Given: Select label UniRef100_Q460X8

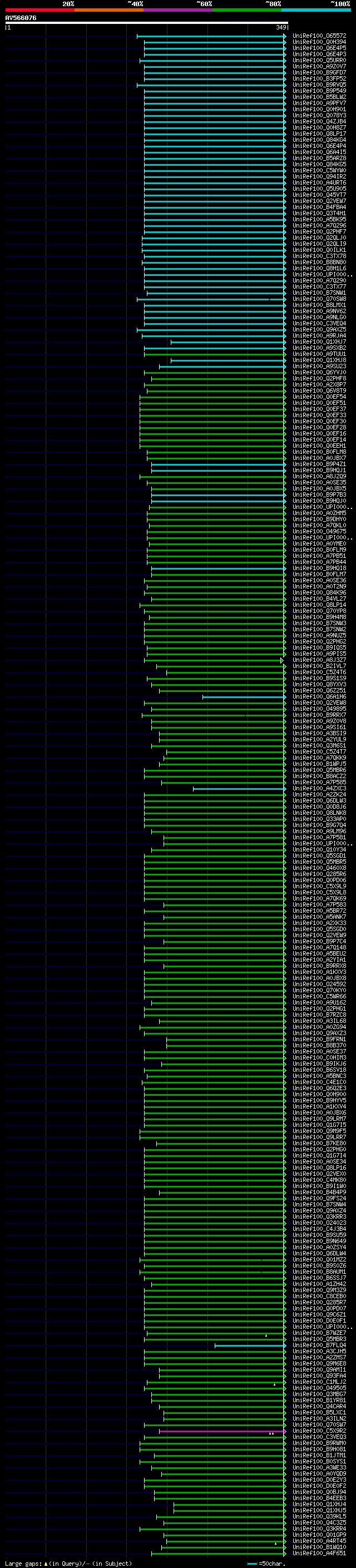Looking at the screenshot, I should [319, 869].
